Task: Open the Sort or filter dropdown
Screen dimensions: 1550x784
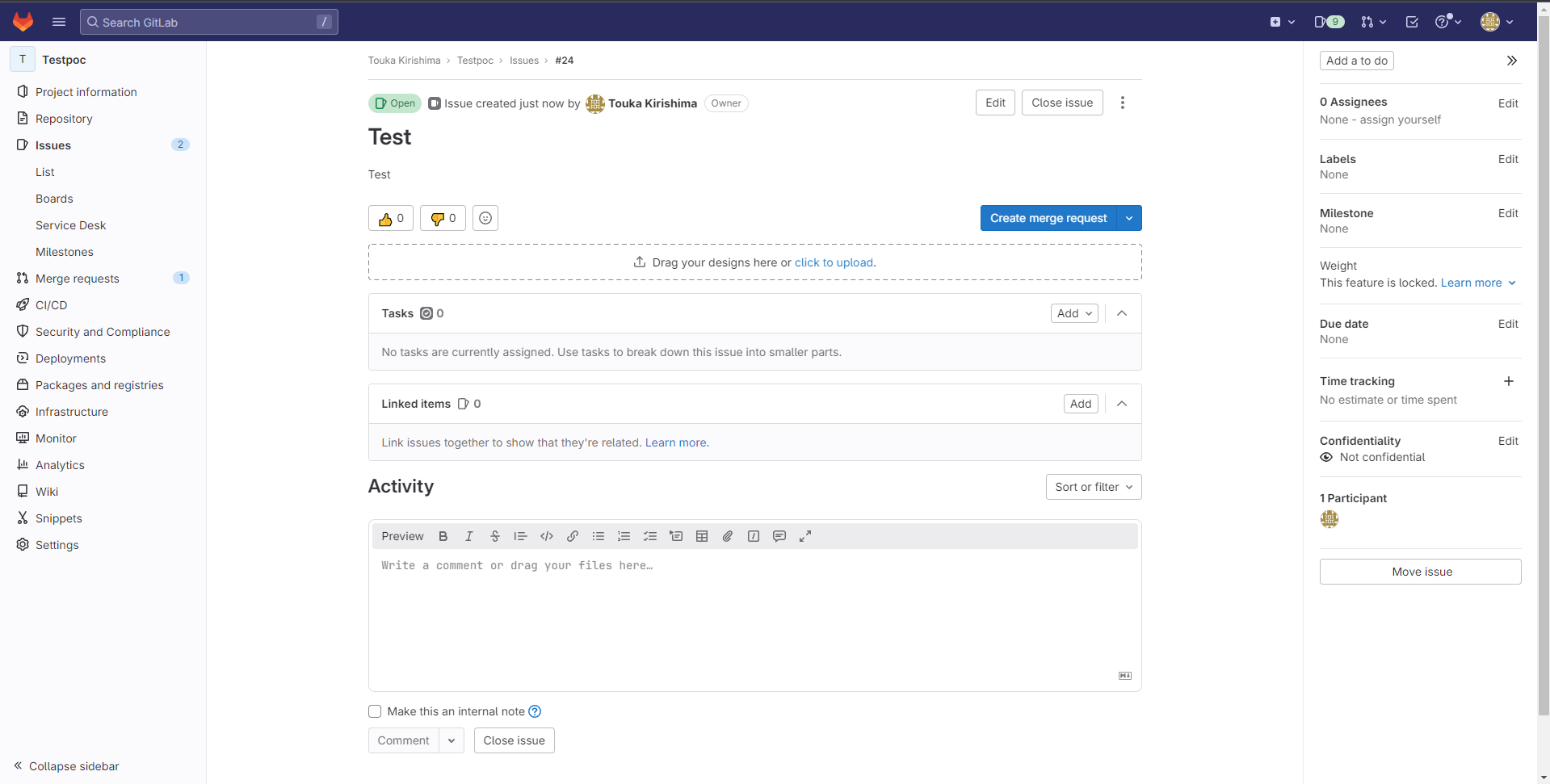Action: [x=1093, y=487]
